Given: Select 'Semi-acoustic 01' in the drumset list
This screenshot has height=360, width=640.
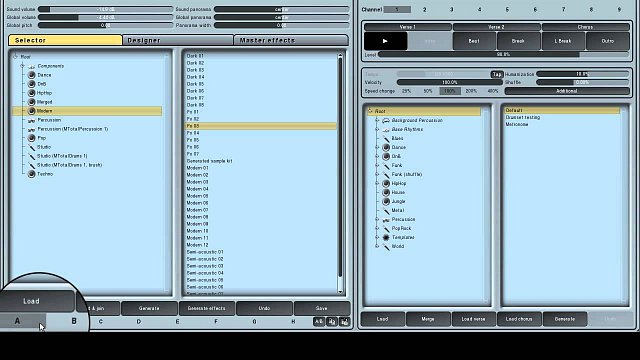Looking at the screenshot, I should coord(205,252).
